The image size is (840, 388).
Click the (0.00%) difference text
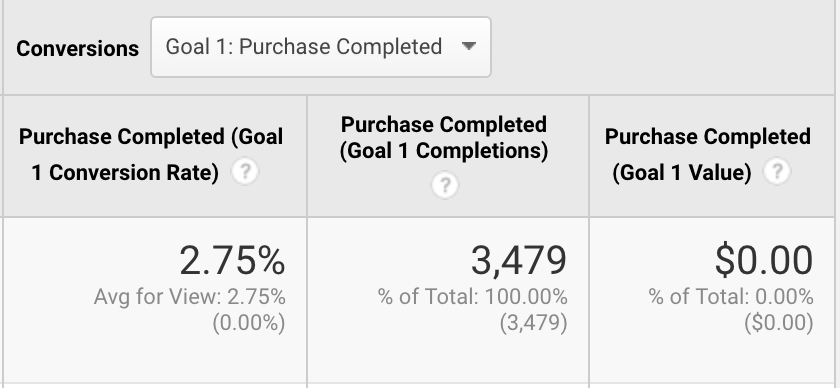tap(249, 323)
